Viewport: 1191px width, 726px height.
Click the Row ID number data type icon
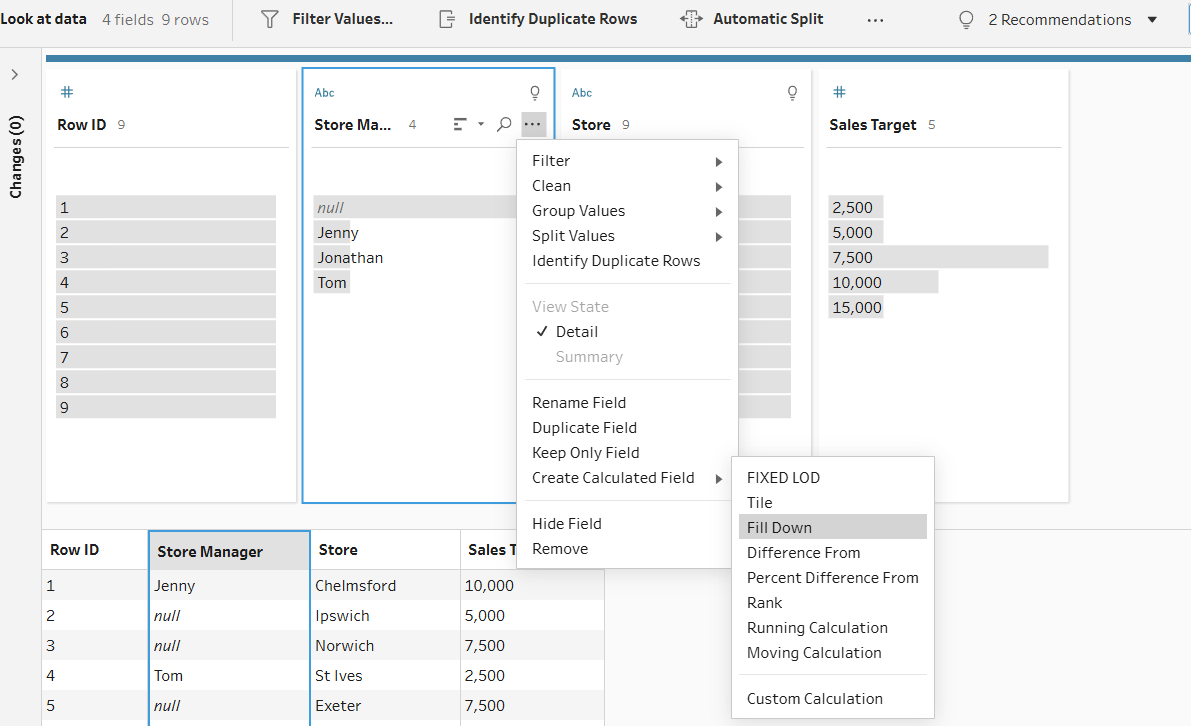[67, 92]
